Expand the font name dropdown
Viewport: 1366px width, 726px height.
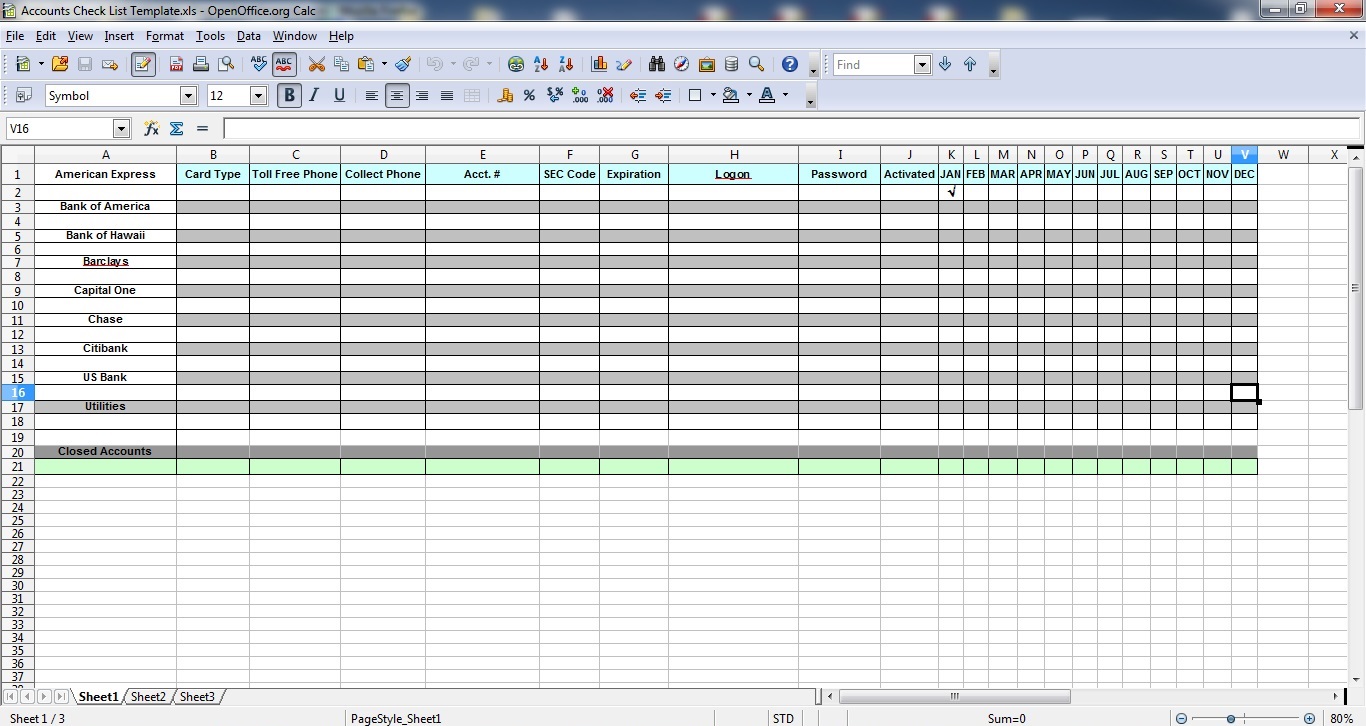188,96
